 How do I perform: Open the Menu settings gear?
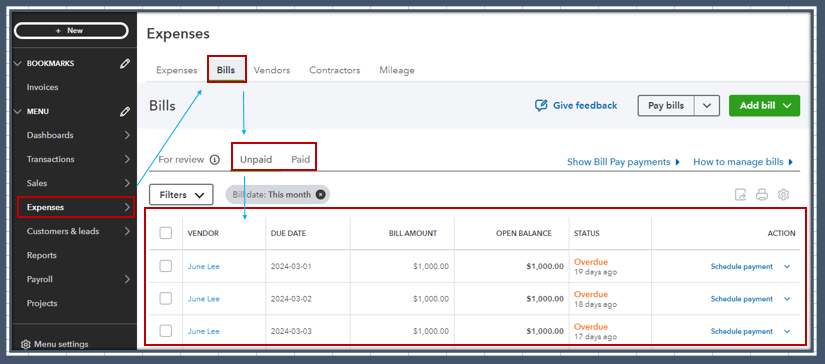tap(25, 345)
